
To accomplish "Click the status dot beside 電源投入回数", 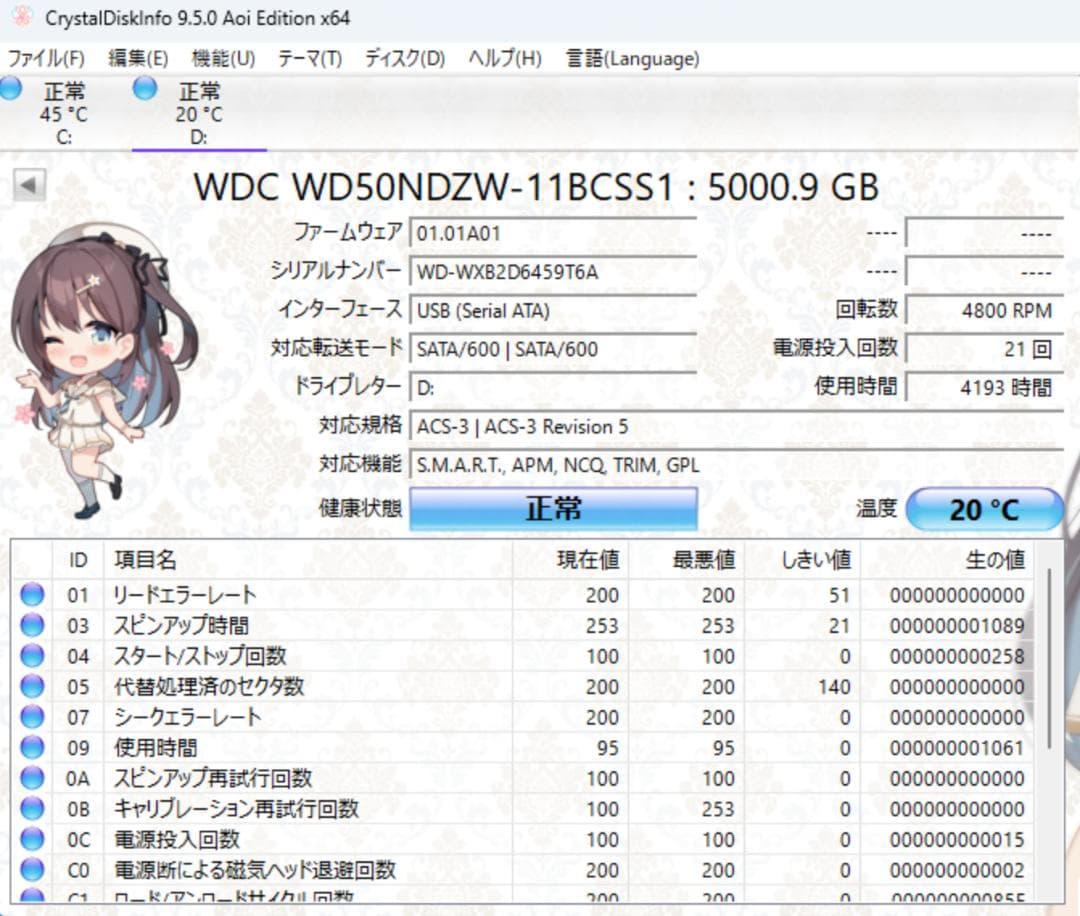I will (x=31, y=839).
